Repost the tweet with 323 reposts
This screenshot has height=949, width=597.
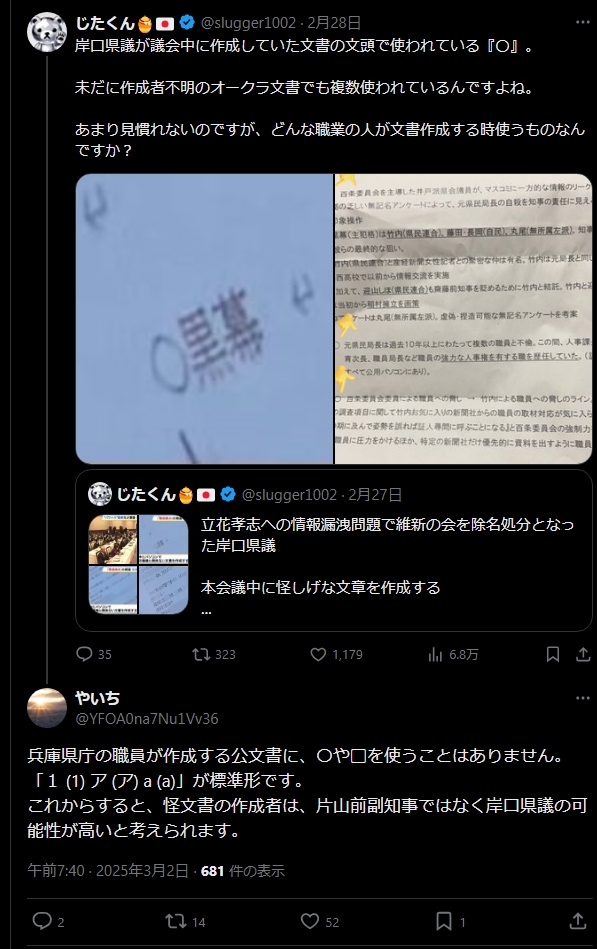[x=214, y=654]
